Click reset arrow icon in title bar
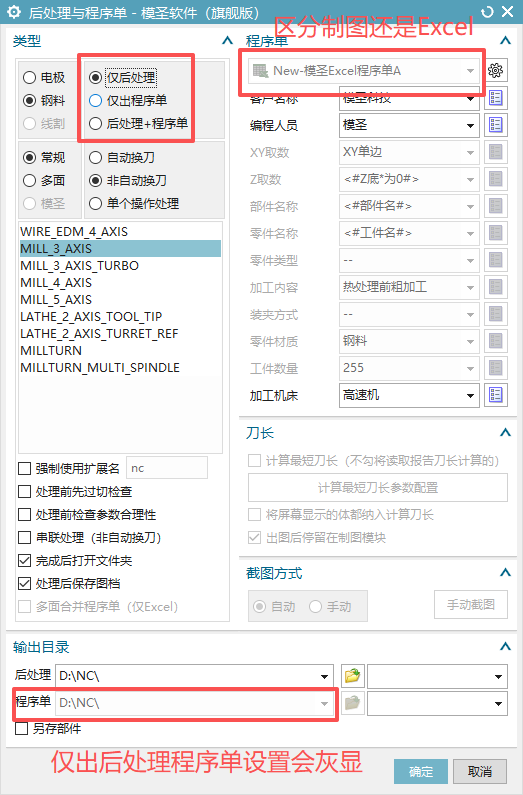This screenshot has height=795, width=523. [487, 12]
